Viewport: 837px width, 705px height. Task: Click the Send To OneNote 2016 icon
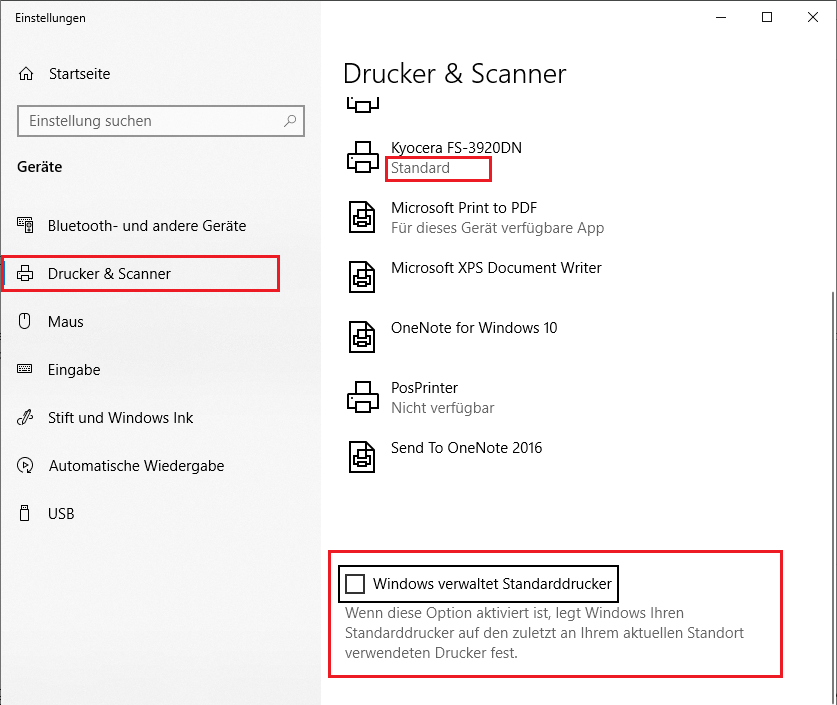[362, 457]
